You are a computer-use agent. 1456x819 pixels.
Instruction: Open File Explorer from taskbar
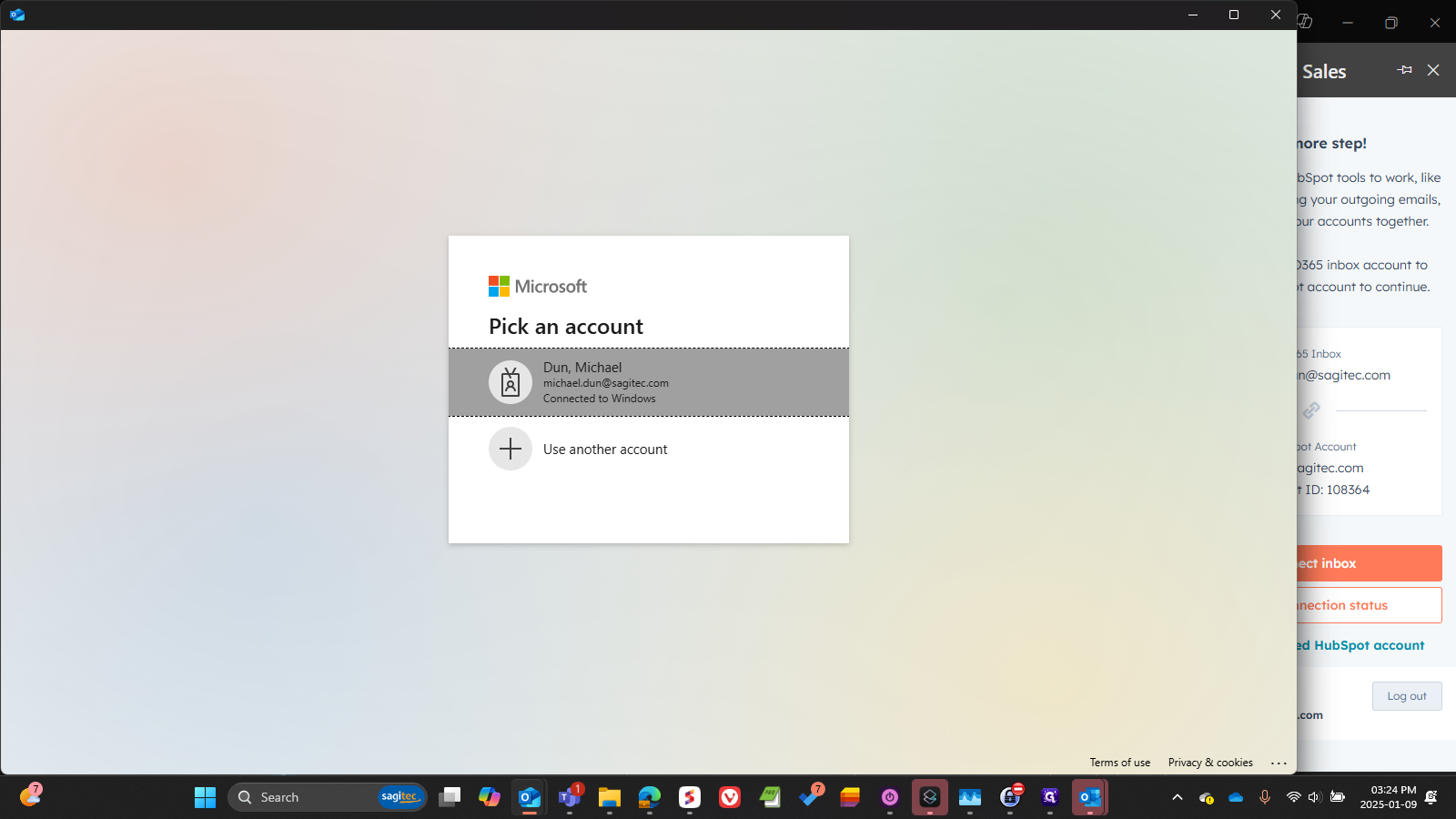[x=610, y=797]
